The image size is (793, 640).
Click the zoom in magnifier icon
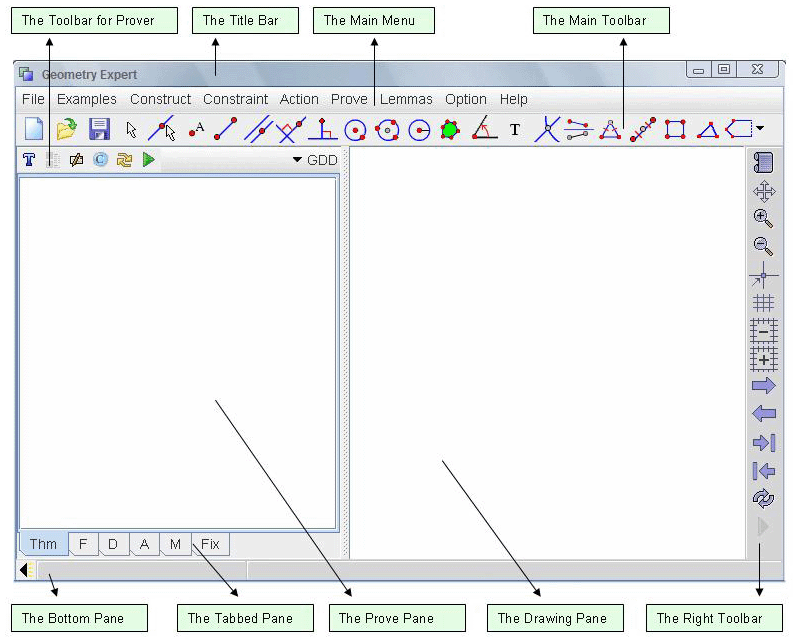(x=763, y=218)
